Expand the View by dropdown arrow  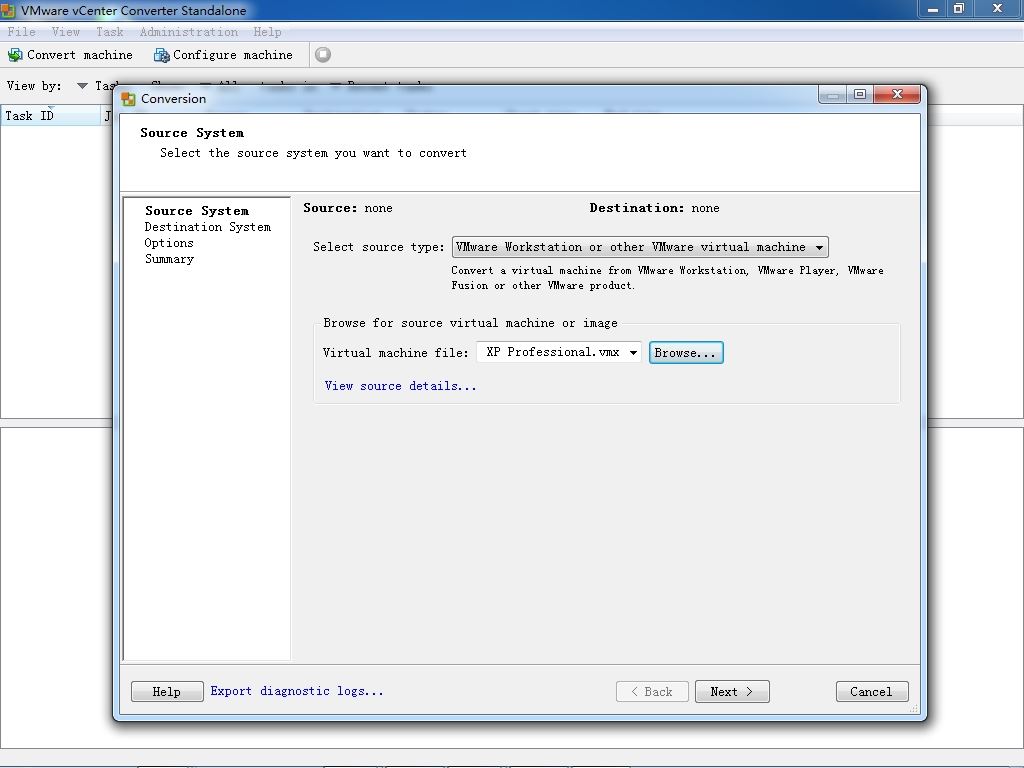pyautogui.click(x=82, y=86)
